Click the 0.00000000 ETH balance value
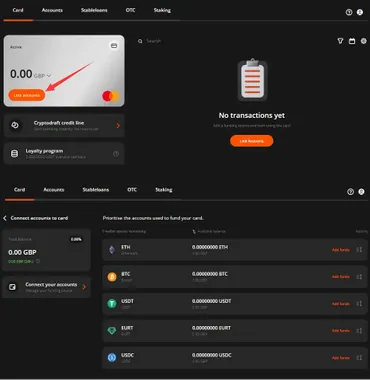370x380 pixels. [x=210, y=247]
